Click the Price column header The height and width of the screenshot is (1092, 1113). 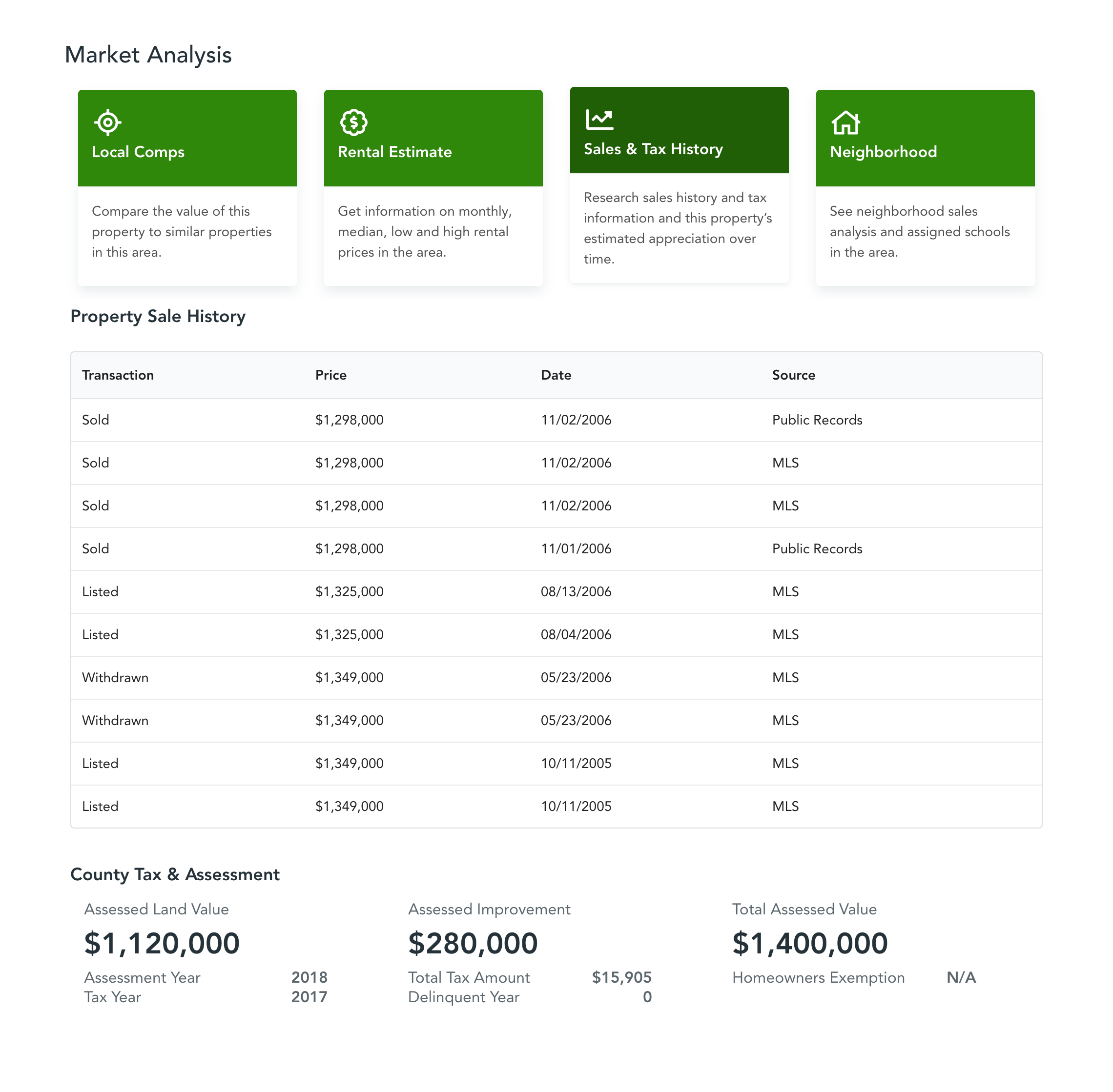330,375
